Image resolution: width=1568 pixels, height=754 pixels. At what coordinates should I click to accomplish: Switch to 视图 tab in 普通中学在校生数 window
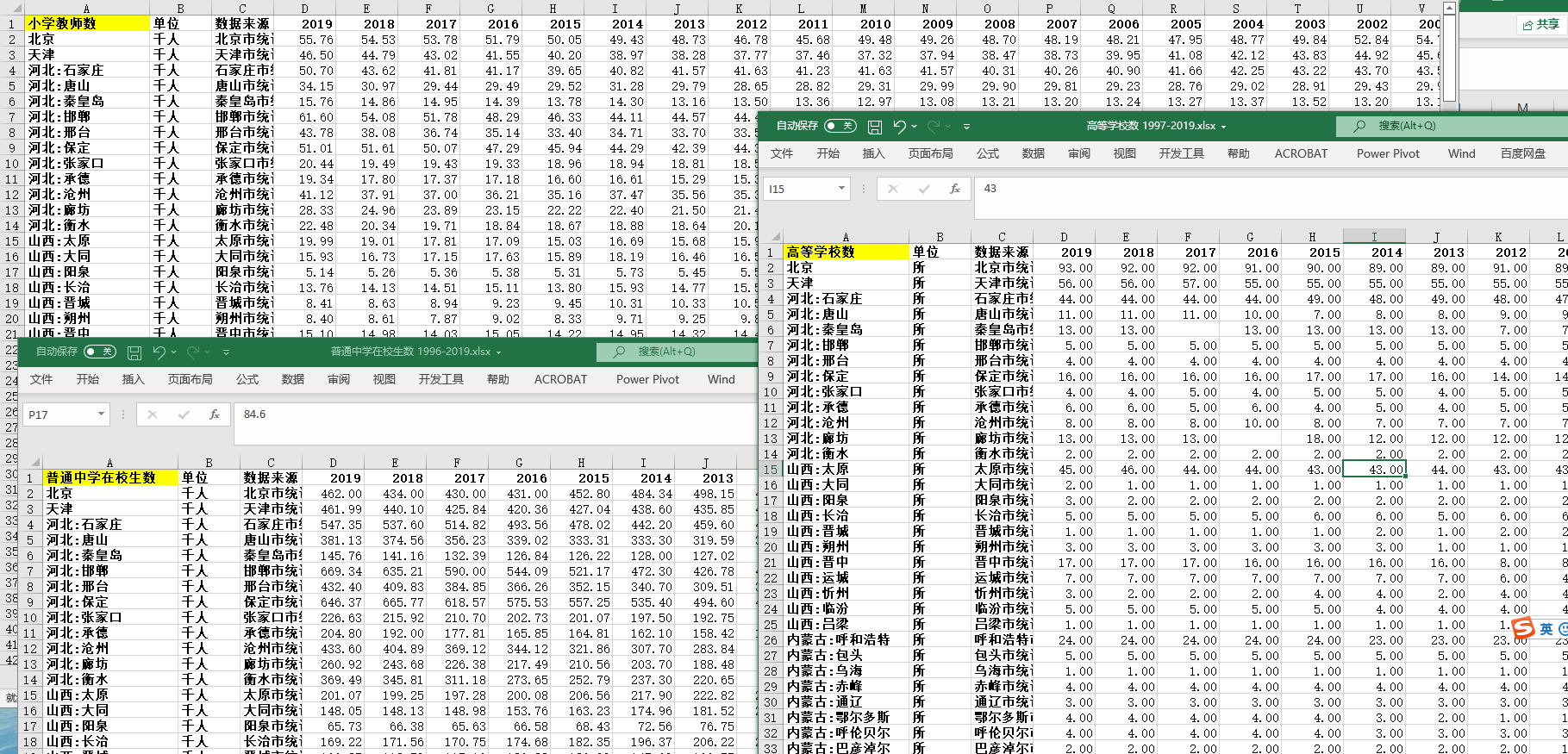coord(384,379)
